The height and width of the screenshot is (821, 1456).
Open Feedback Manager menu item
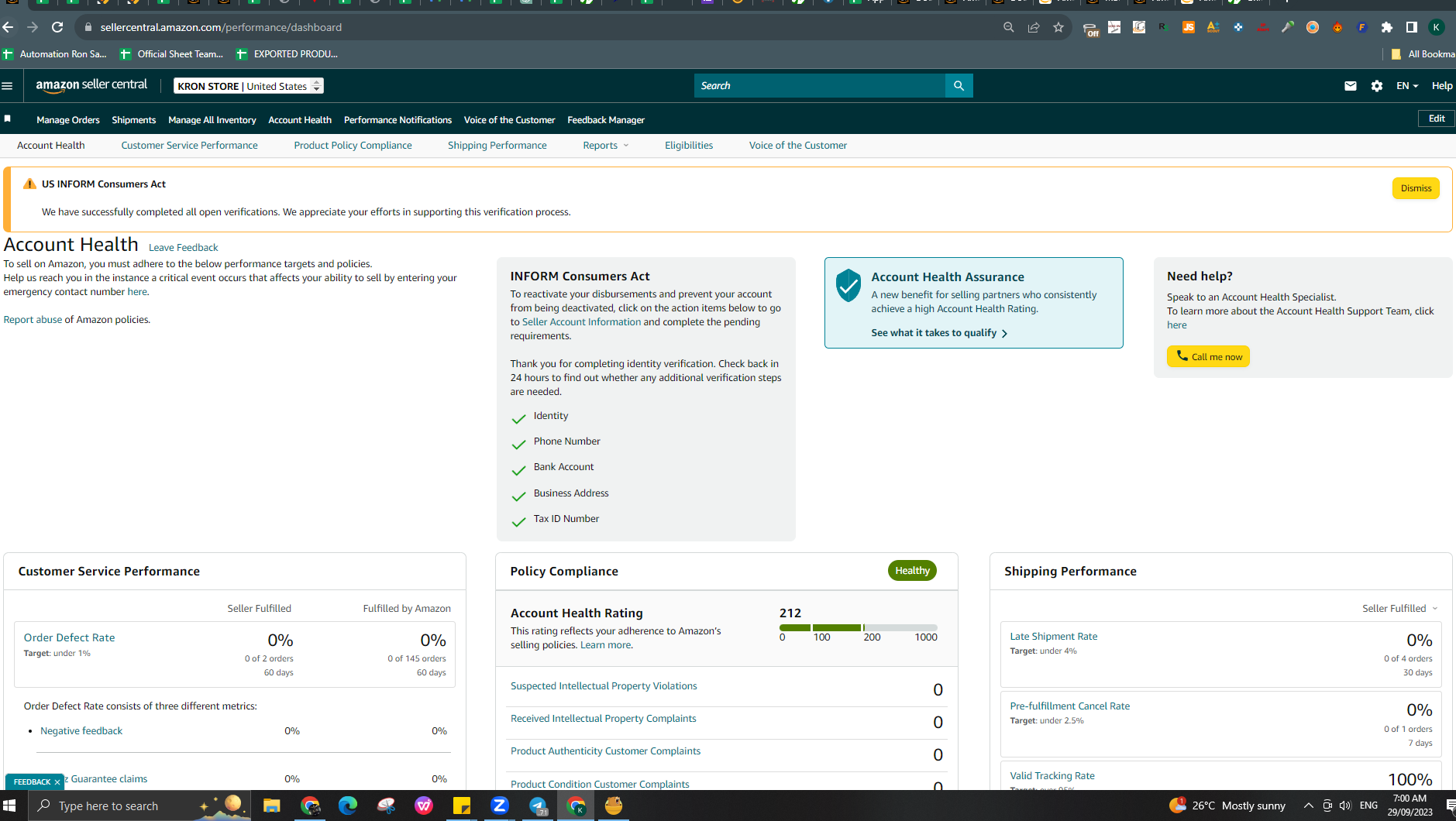tap(606, 120)
